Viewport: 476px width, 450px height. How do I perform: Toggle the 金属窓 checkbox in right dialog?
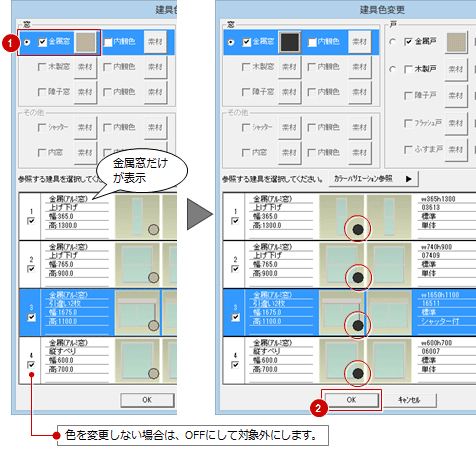246,42
